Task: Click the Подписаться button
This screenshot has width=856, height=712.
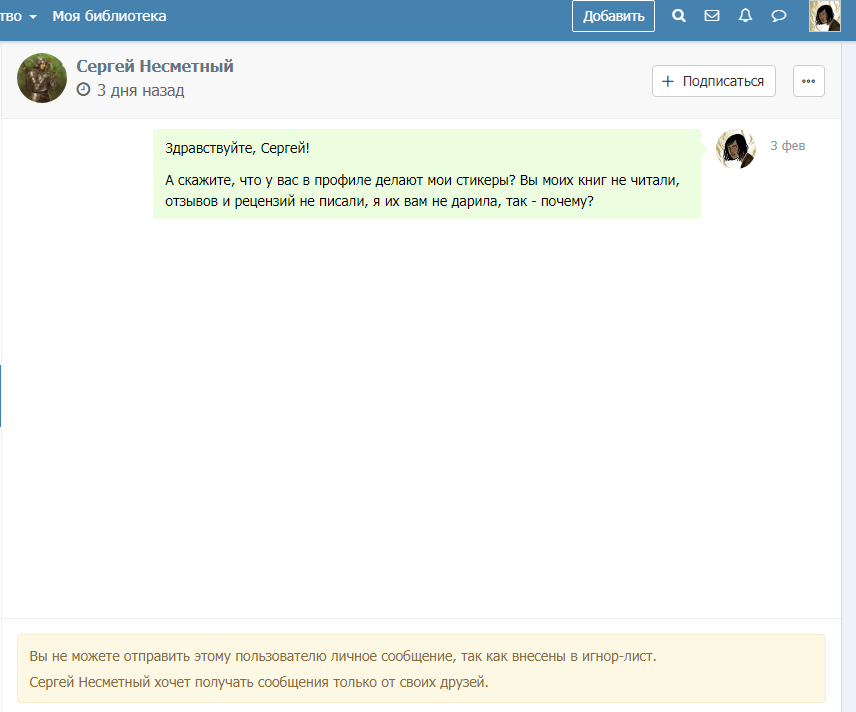Action: 713,81
